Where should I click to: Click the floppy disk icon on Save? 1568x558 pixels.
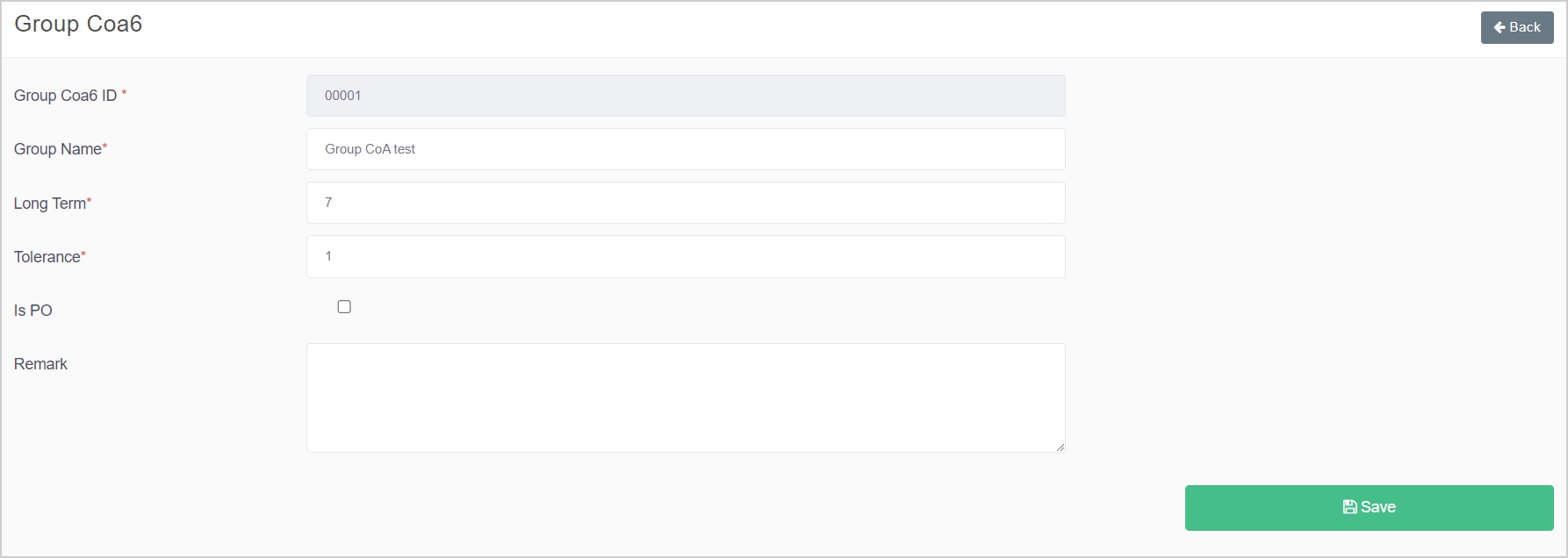pyautogui.click(x=1349, y=507)
